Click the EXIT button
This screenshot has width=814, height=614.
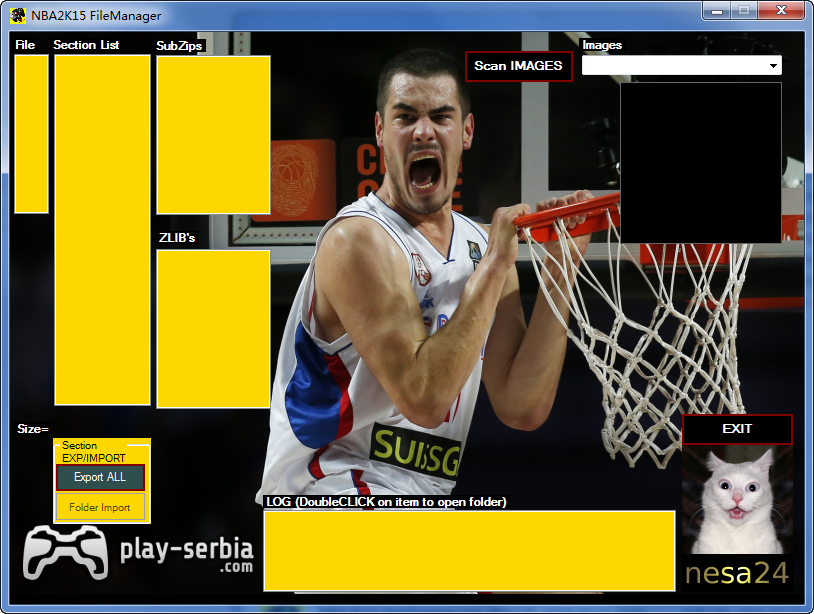[737, 429]
